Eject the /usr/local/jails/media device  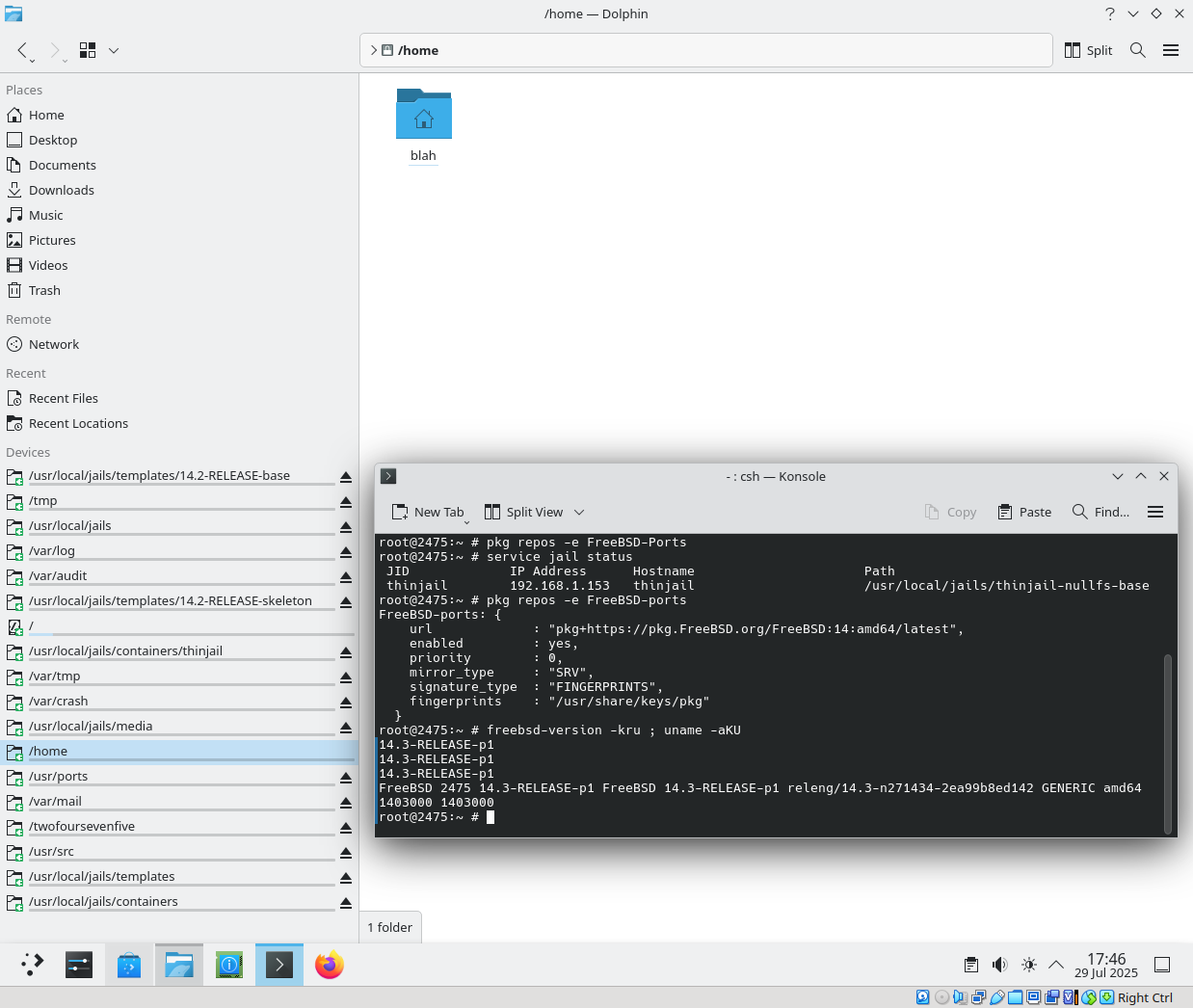coord(346,728)
